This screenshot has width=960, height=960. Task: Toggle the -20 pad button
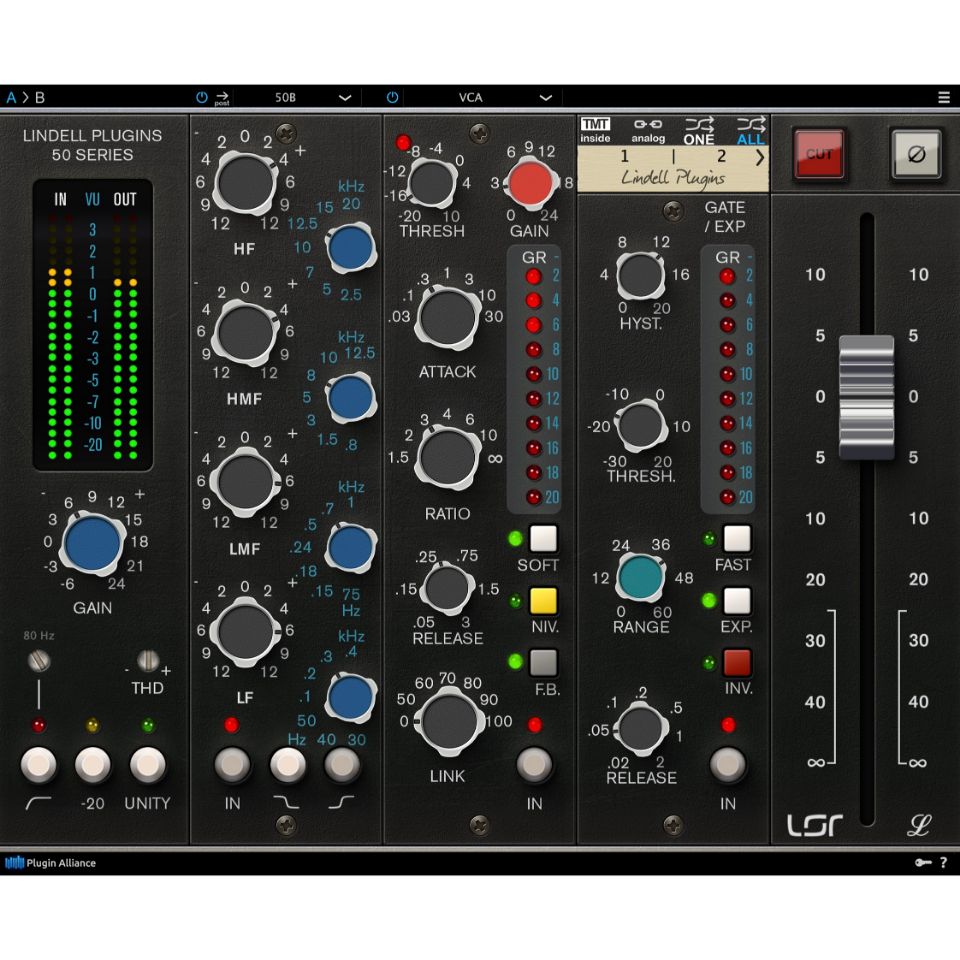pos(92,764)
